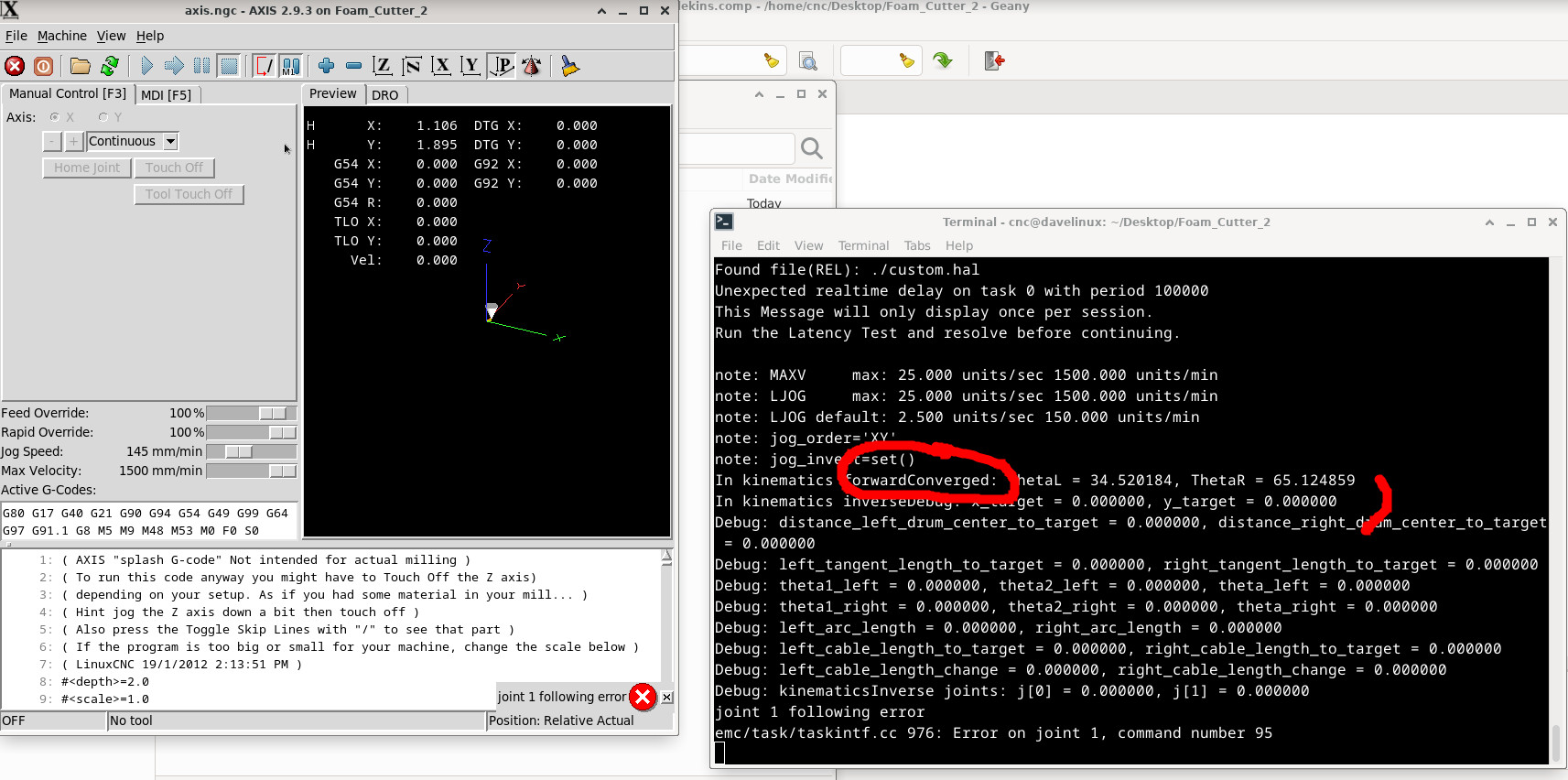Screen dimensions: 1568x780
Task: Clear the live plot with broom icon
Action: coord(569,66)
